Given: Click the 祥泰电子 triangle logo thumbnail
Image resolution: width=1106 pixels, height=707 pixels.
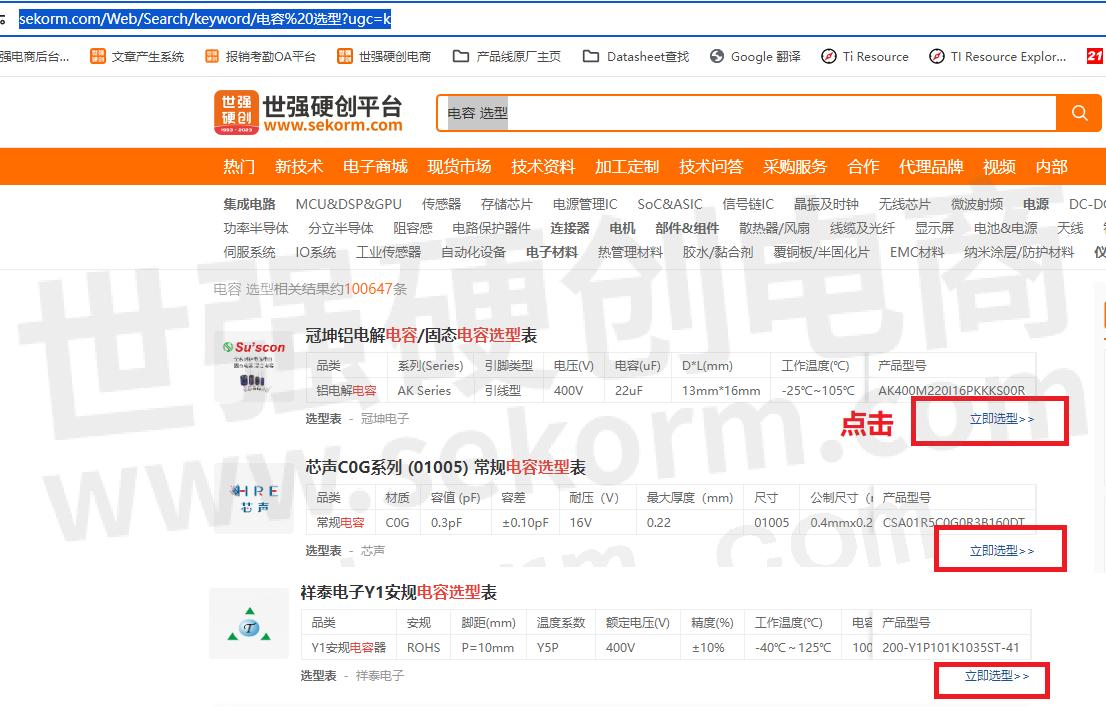Looking at the screenshot, I should (x=249, y=623).
